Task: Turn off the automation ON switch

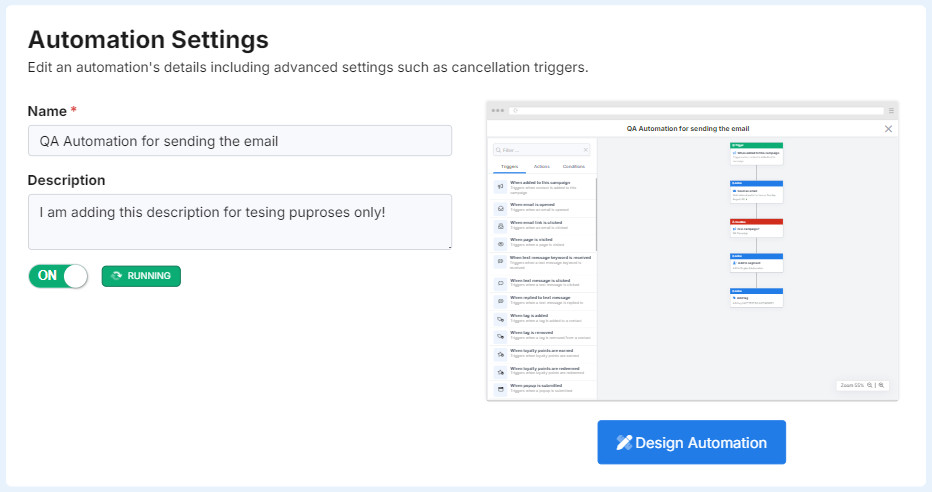Action: point(58,276)
